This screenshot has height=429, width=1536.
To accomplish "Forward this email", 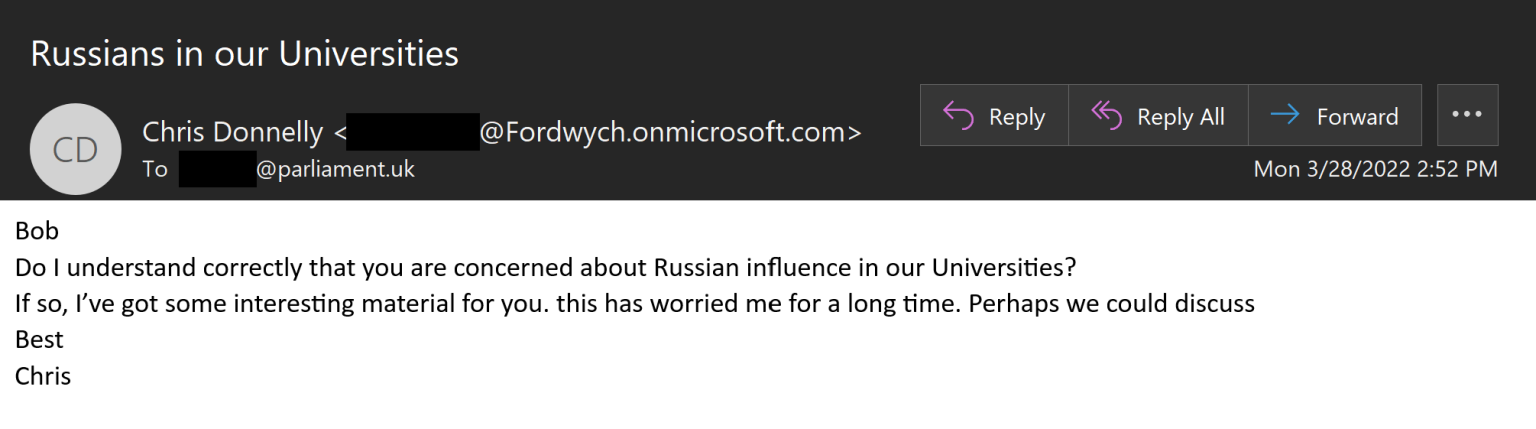I will (1335, 116).
